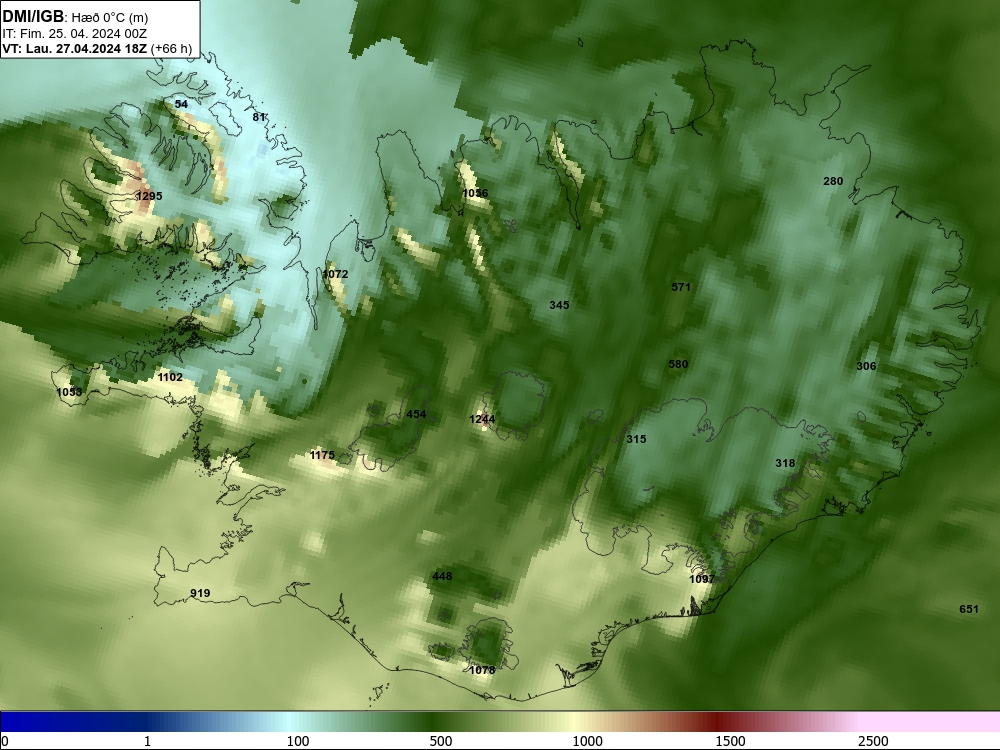
Task: Click the +66 h forecast offset
Action: [172, 49]
